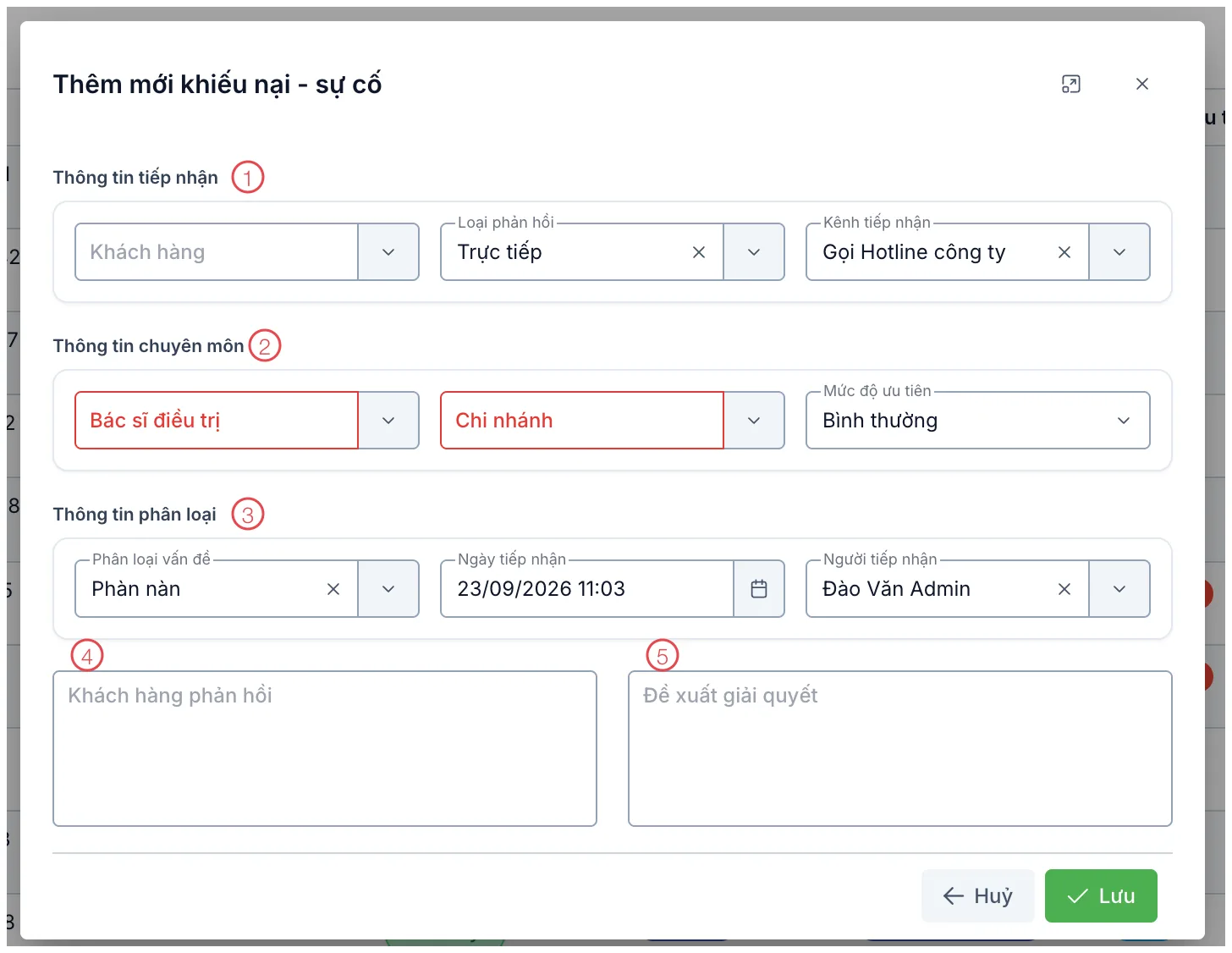Viewport: 1232px width, 953px height.
Task: Open the Mức độ ưu tiên select
Action: coord(978,421)
